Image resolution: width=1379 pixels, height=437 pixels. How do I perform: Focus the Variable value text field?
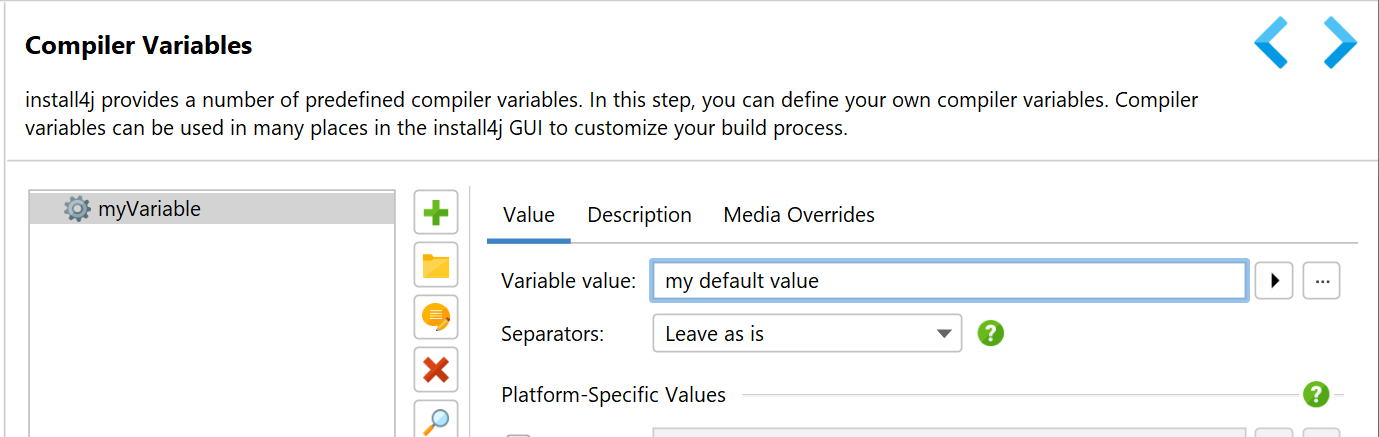coord(949,281)
